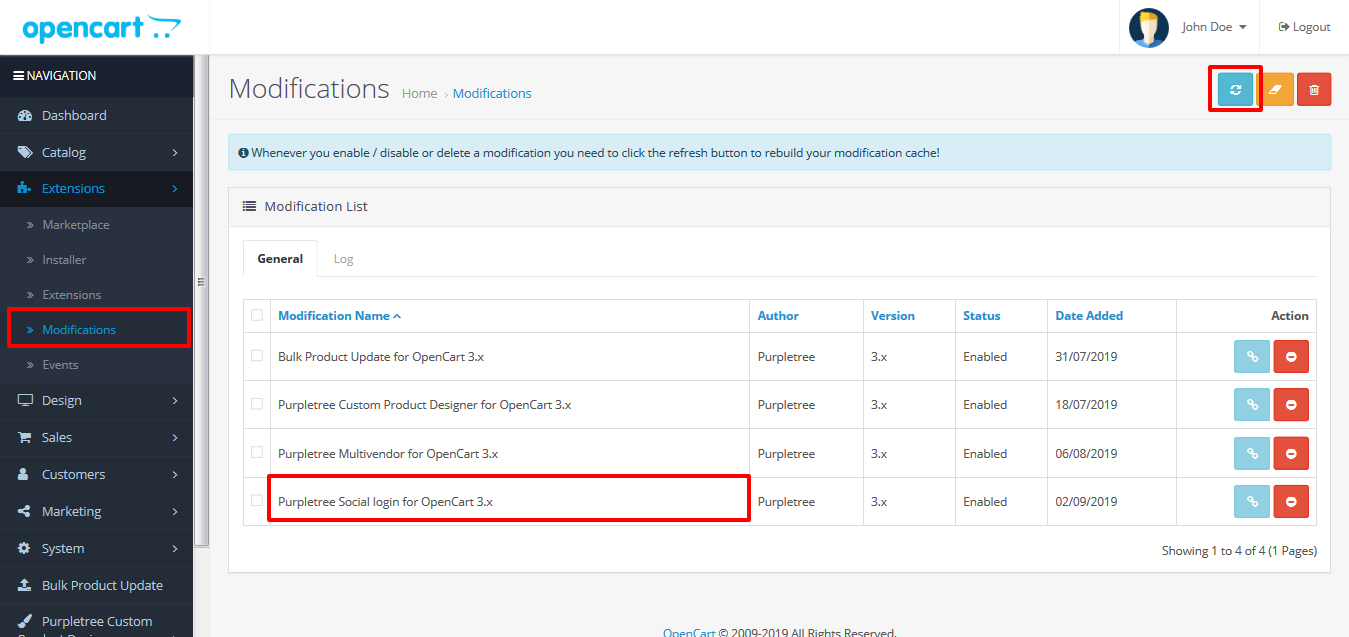
Task: Click the OpenCart logo
Action: 101,28
